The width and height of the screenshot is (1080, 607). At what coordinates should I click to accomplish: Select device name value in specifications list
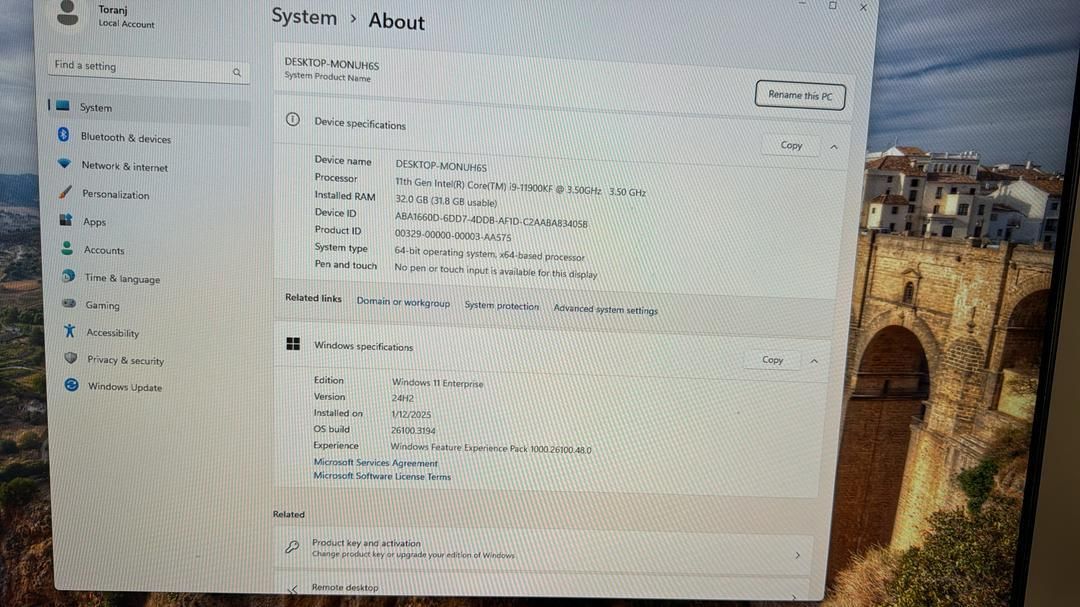point(441,166)
